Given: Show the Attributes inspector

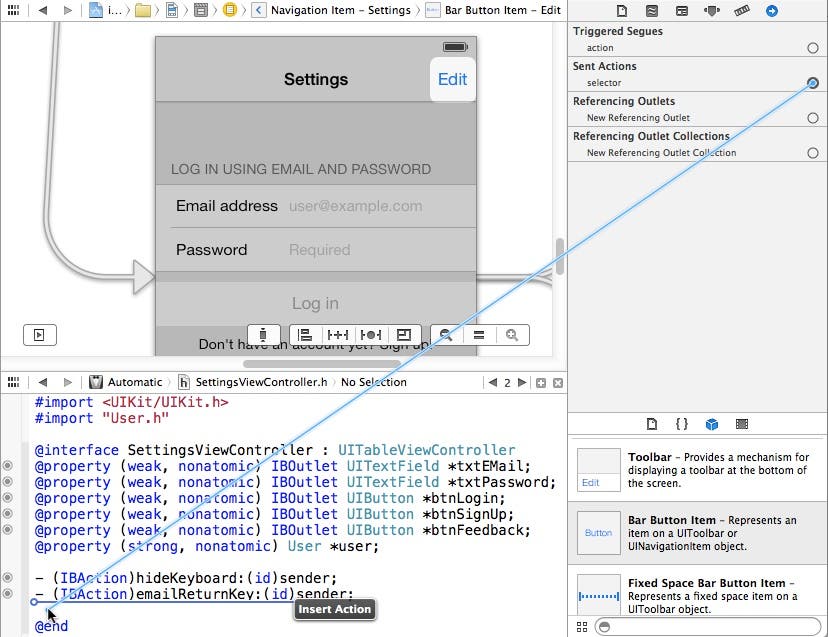Looking at the screenshot, I should point(711,11).
